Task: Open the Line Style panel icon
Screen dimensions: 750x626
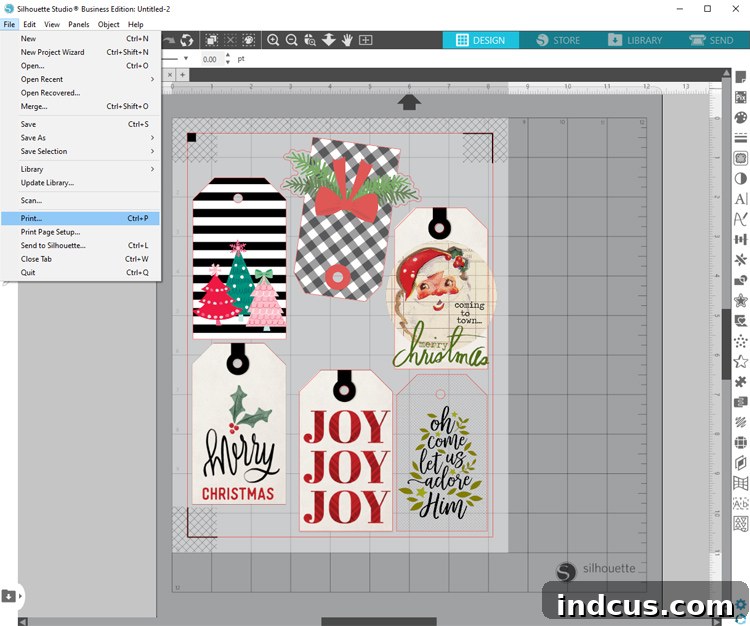Action: [x=740, y=138]
